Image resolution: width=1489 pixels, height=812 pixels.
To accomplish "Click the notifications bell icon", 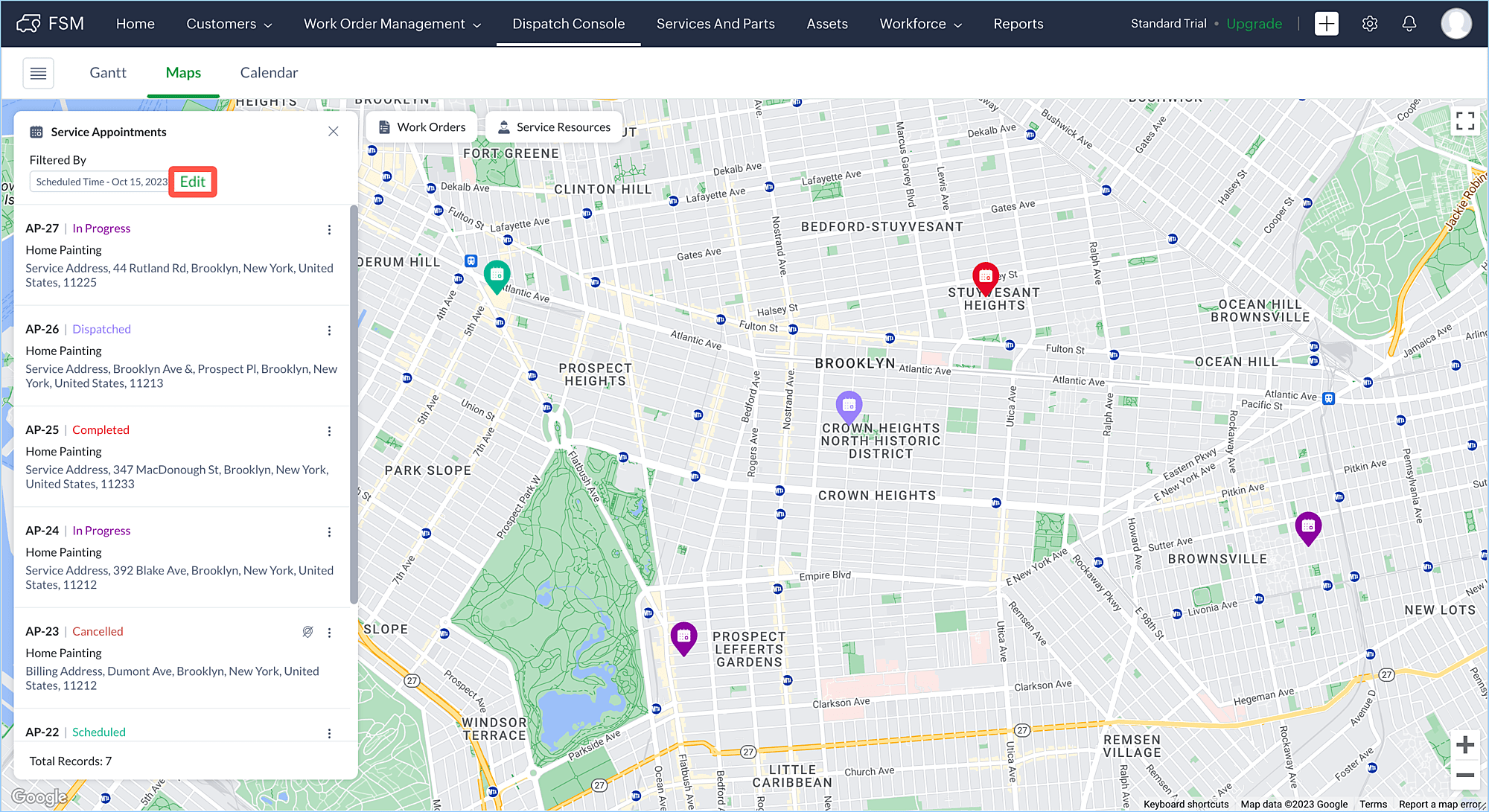I will coord(1409,24).
